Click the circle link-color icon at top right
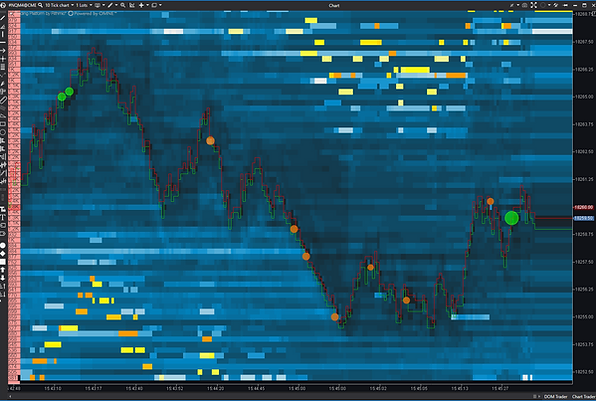The height and width of the screenshot is (401, 596). pos(543,5)
